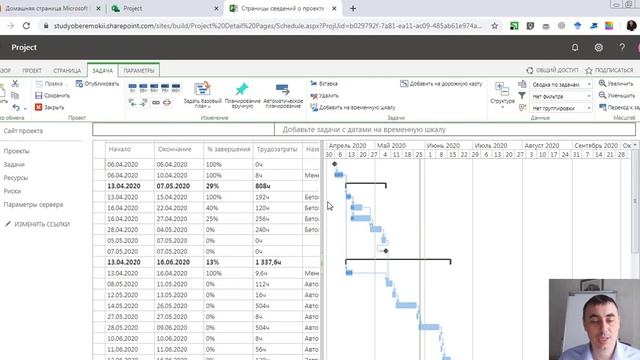Go to Проекты in the sidebar
640x360 pixels.
click(x=16, y=151)
